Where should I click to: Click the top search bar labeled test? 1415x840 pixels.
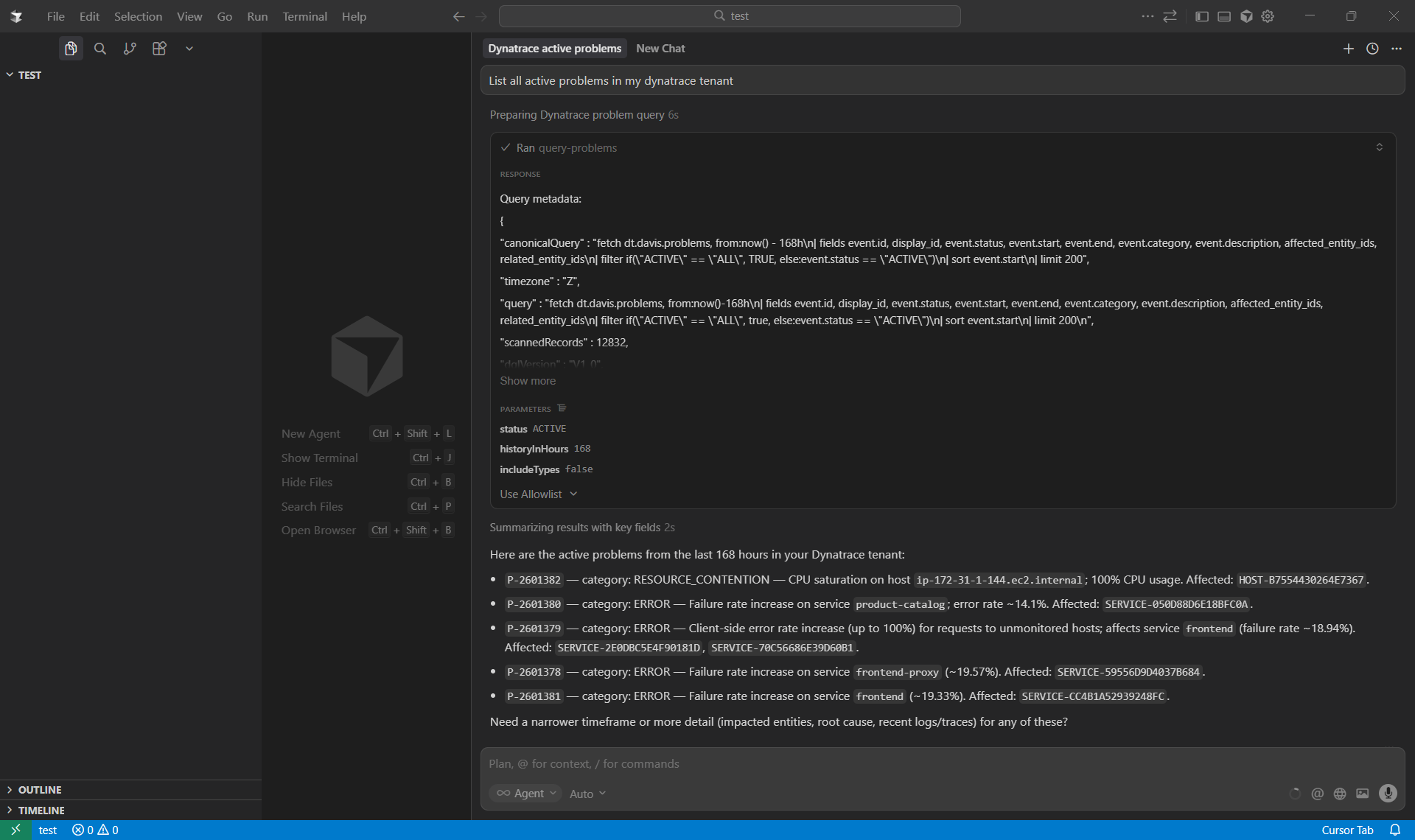coord(730,15)
